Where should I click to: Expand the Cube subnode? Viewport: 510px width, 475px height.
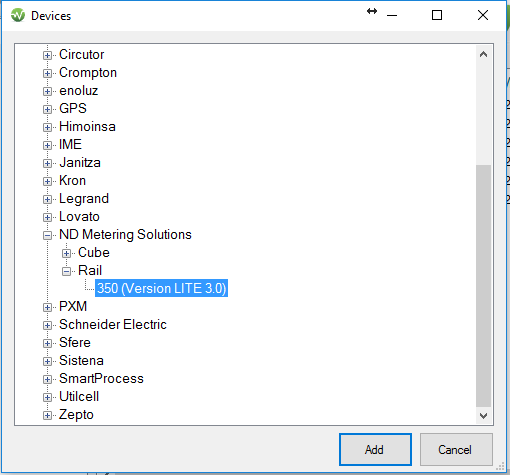66,253
